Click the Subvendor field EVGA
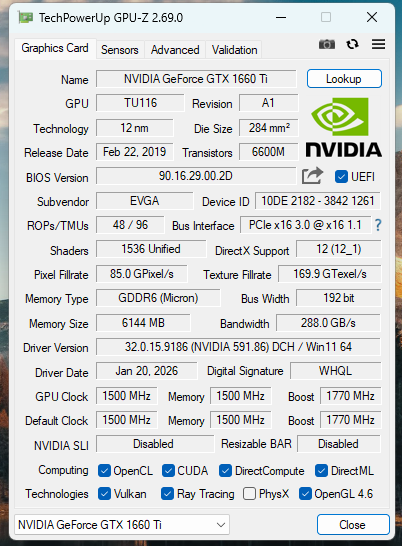Image resolution: width=402 pixels, height=546 pixels. (145, 201)
